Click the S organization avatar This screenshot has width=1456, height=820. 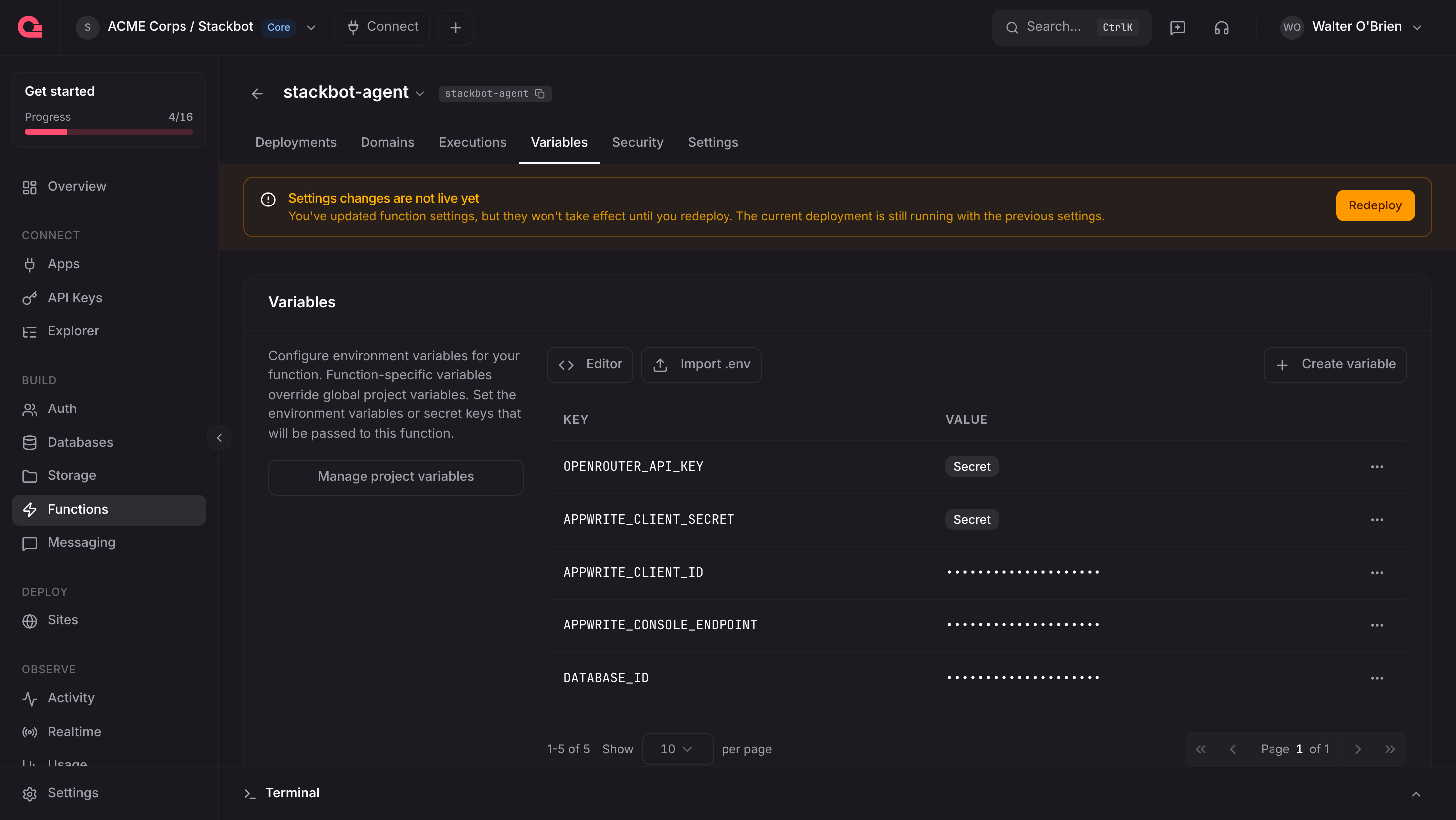(88, 27)
